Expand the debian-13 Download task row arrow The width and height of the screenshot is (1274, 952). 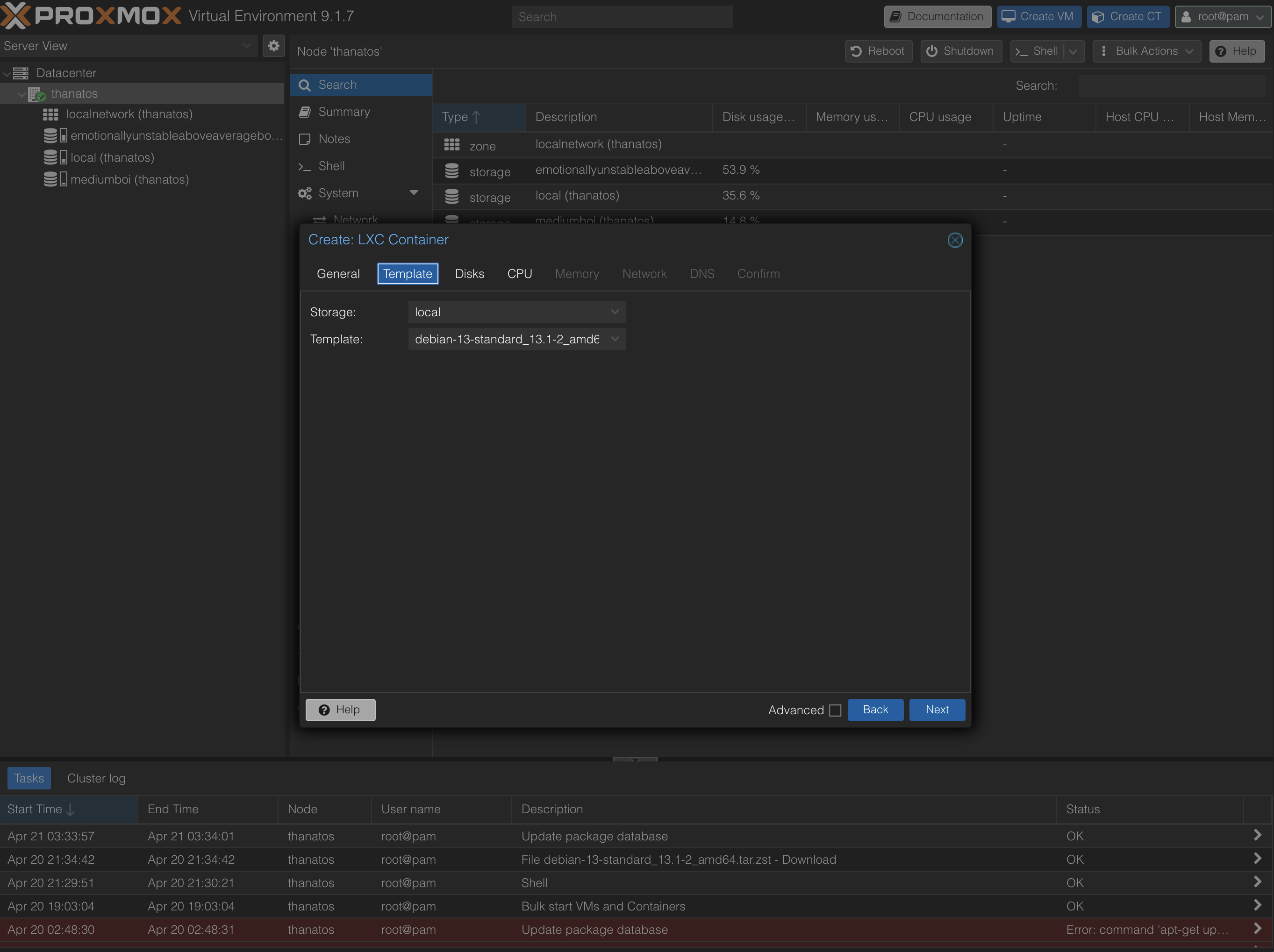tap(1257, 859)
